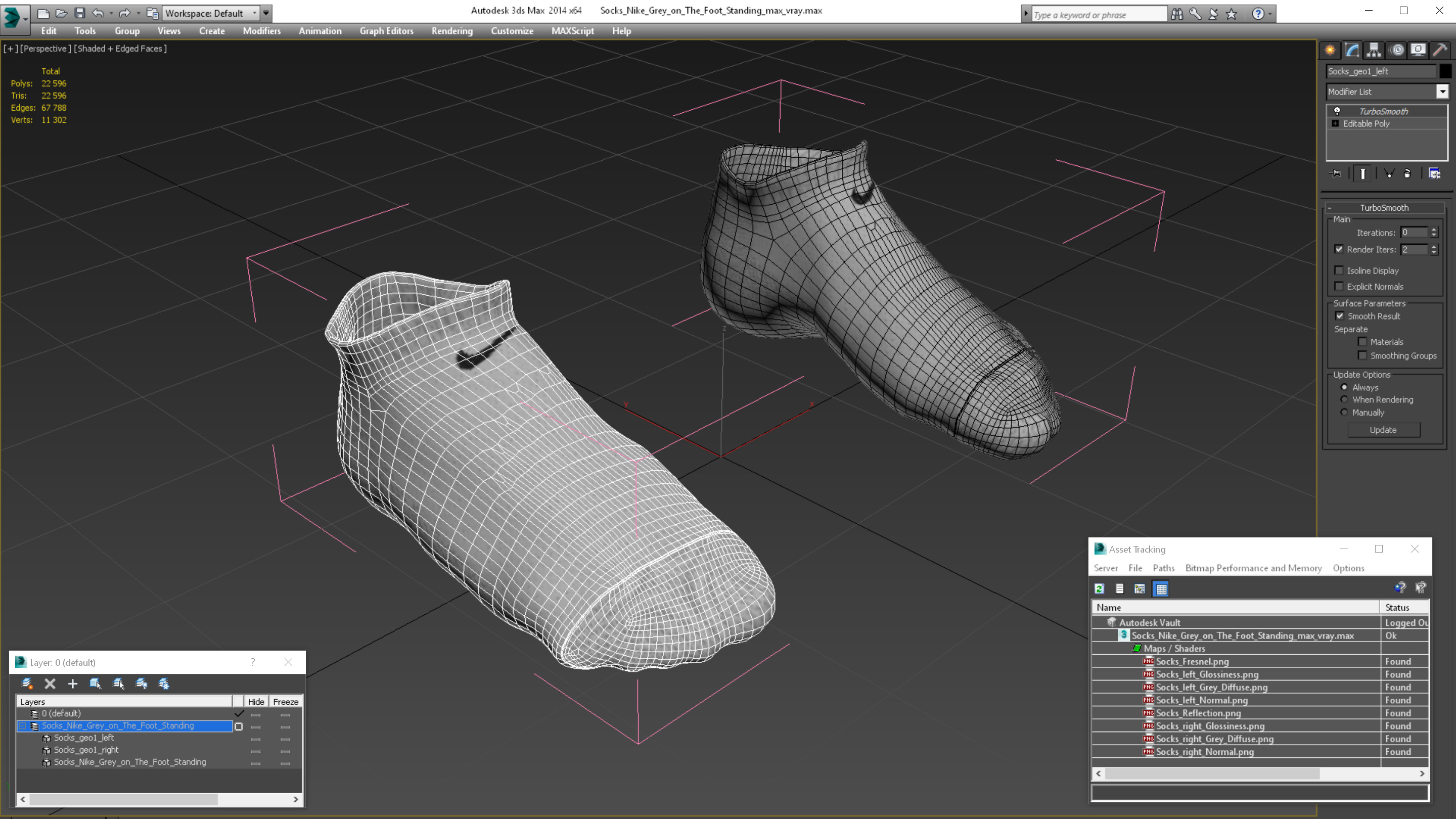This screenshot has height=819, width=1456.
Task: Select Socks_geo1_right in the layer list
Action: tap(86, 750)
